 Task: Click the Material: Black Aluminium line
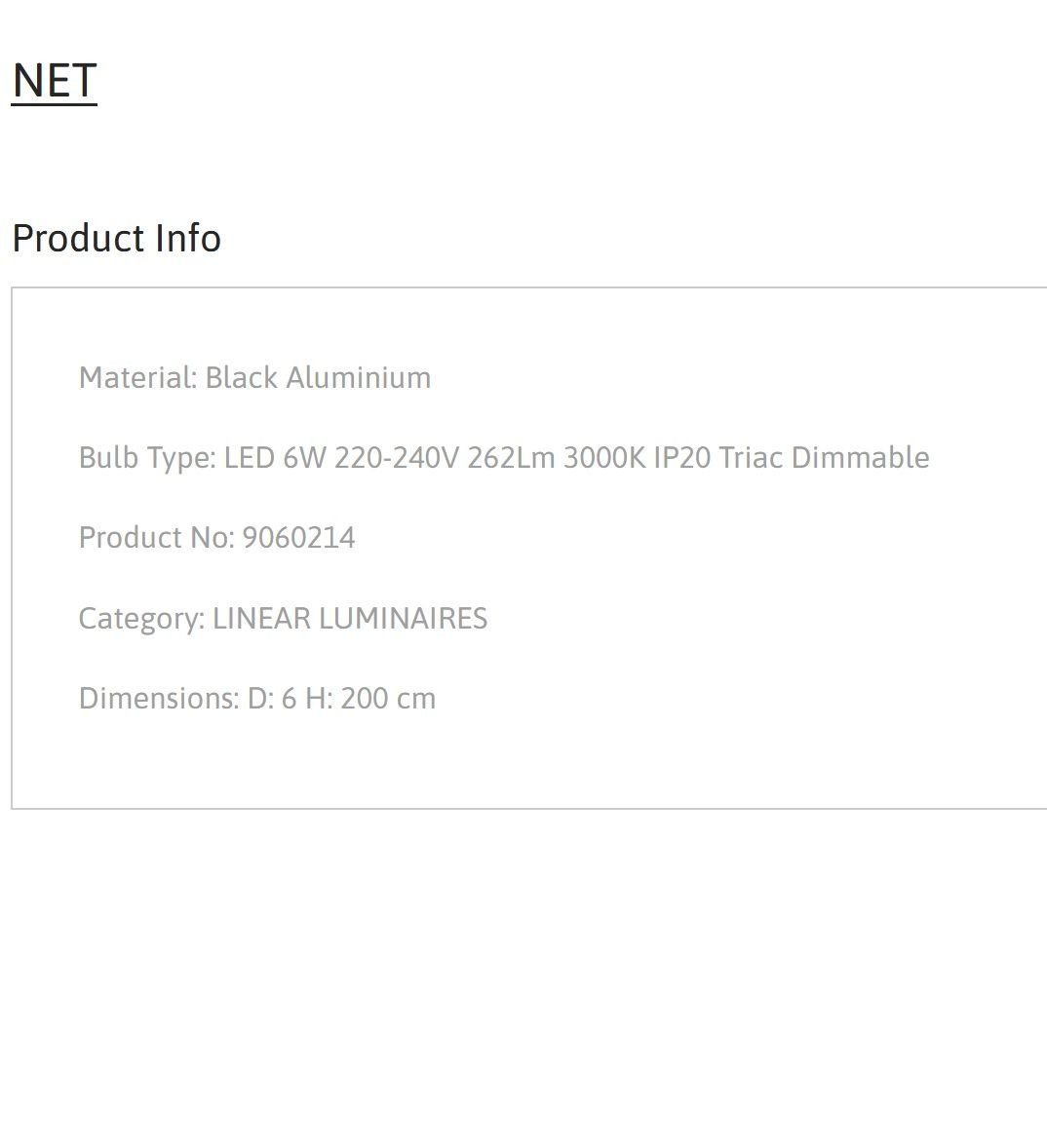(254, 378)
